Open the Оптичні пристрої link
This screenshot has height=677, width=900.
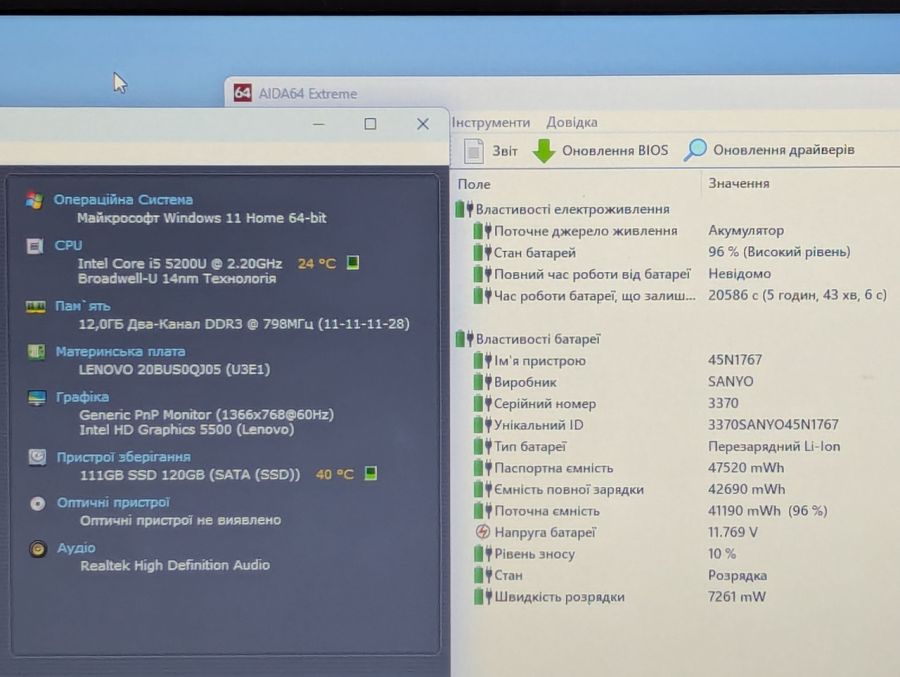point(113,502)
